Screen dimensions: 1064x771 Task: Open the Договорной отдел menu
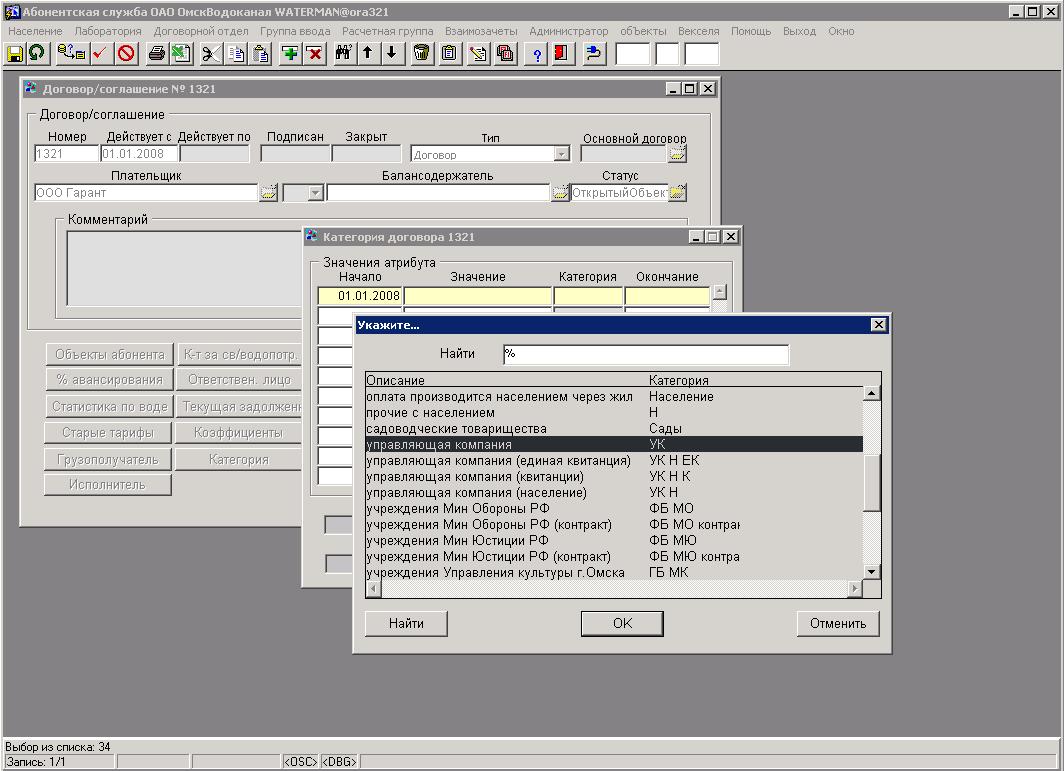201,31
